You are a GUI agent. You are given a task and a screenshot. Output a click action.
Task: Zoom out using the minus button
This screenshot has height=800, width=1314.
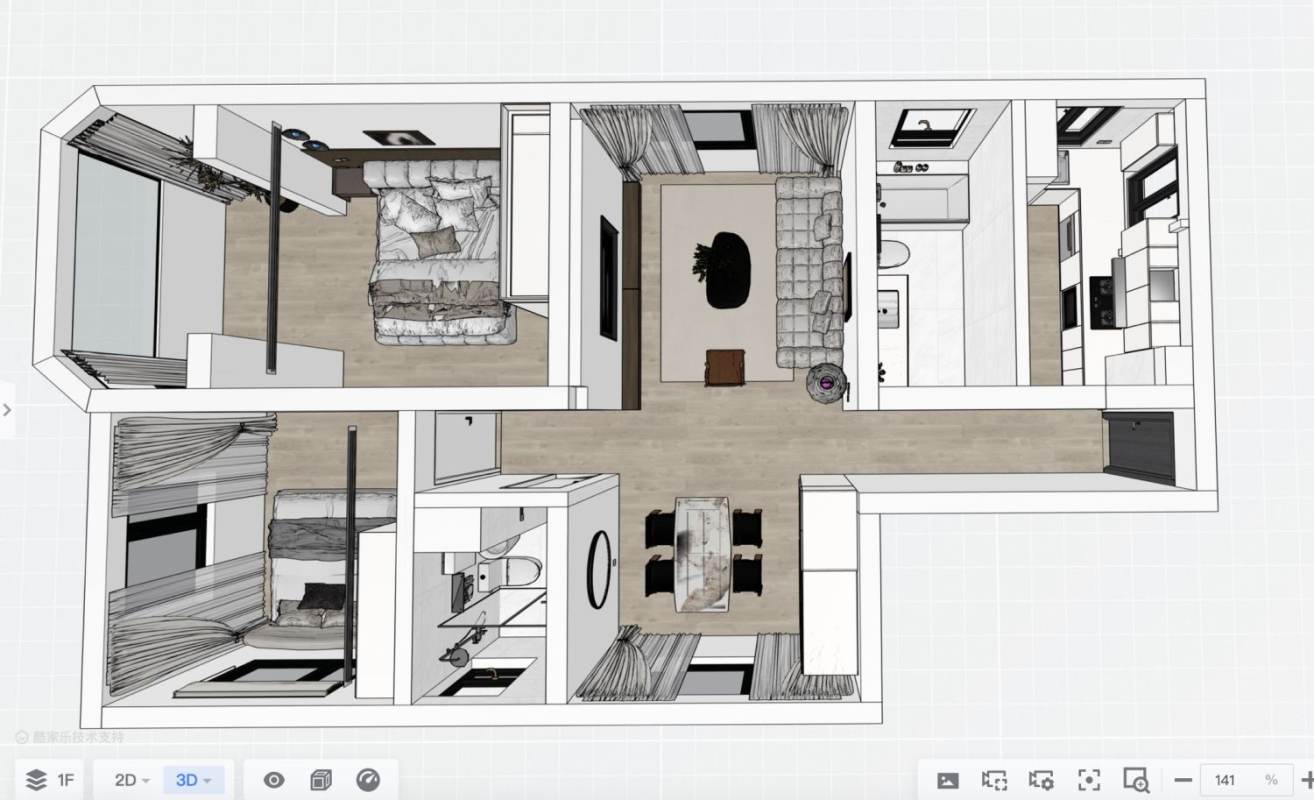[1183, 780]
